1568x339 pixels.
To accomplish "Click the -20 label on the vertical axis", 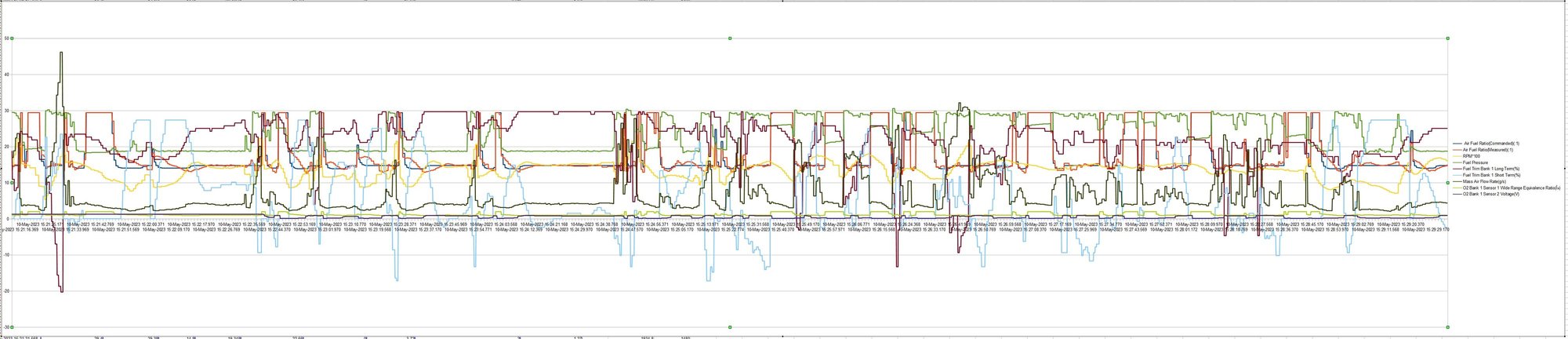I will 5,290.
